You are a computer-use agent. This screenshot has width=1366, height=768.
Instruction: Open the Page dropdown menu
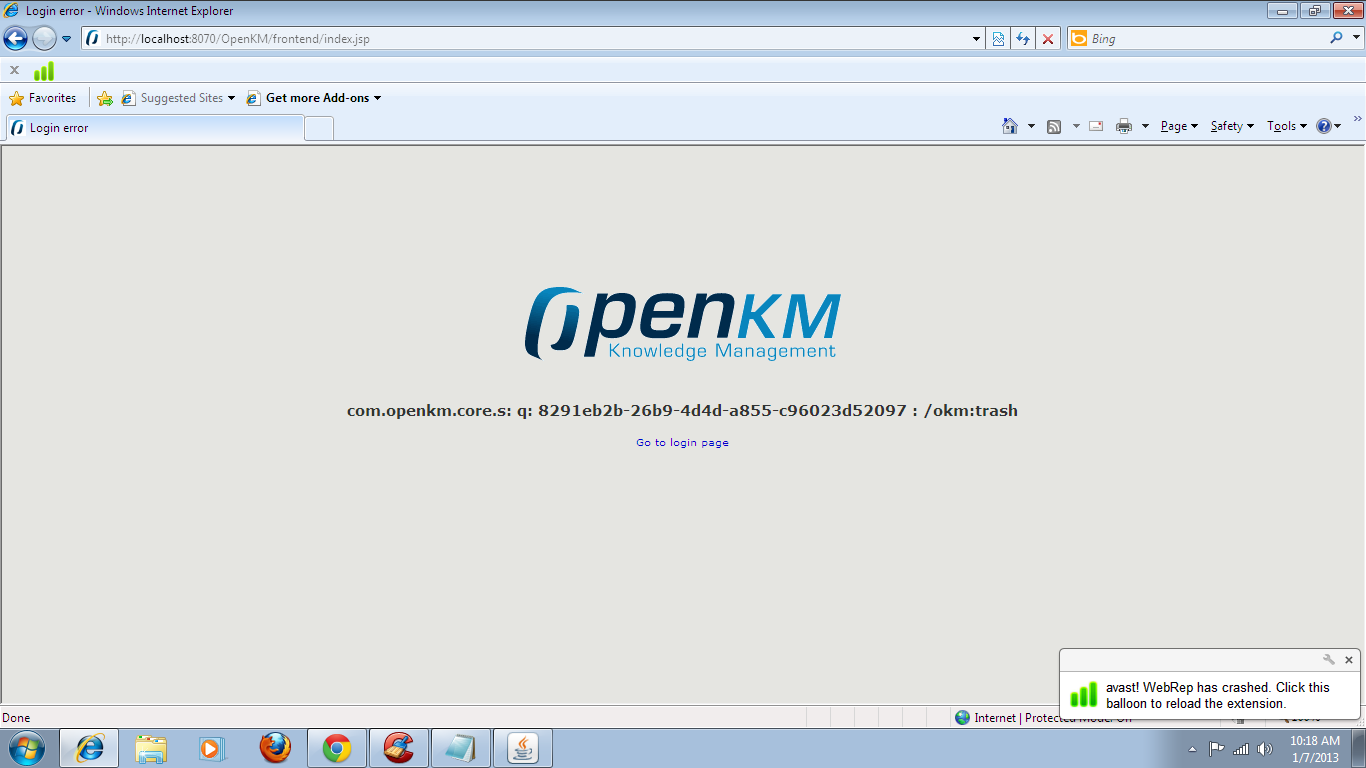[1179, 126]
